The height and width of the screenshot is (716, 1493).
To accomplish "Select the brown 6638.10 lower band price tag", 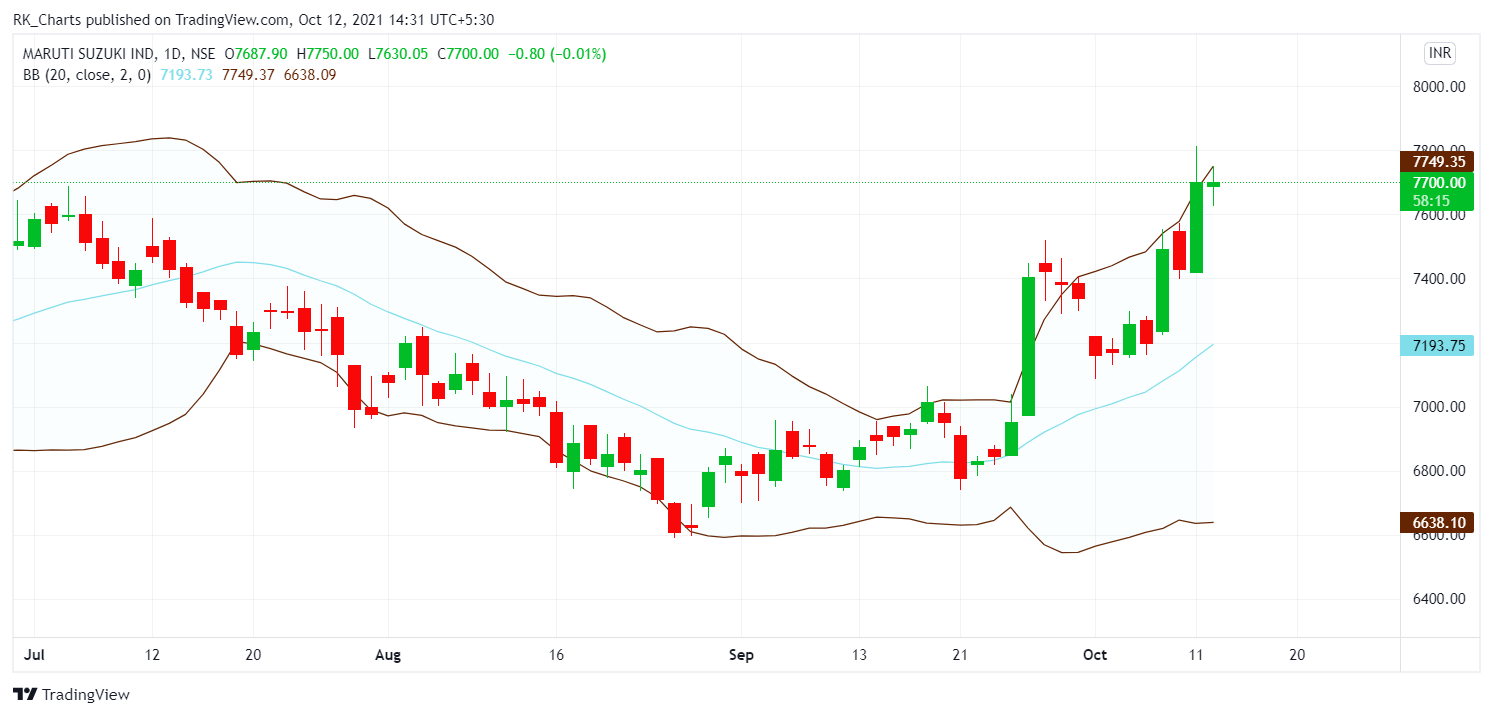I will point(1438,522).
